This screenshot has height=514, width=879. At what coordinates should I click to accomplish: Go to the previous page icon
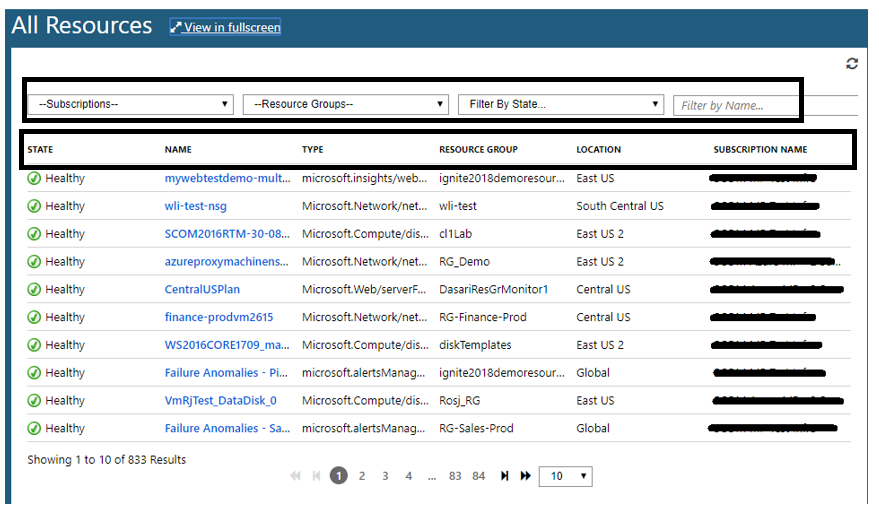tap(316, 476)
